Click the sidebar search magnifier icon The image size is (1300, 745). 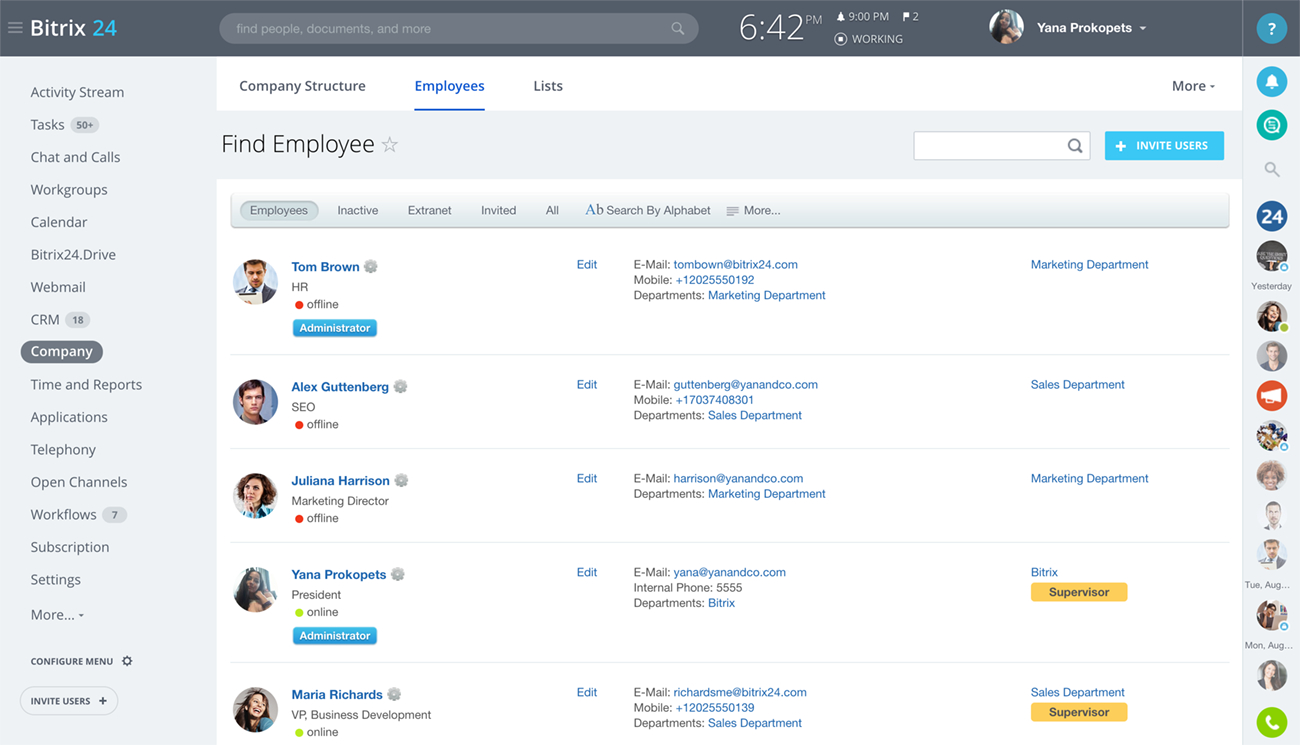[1271, 169]
